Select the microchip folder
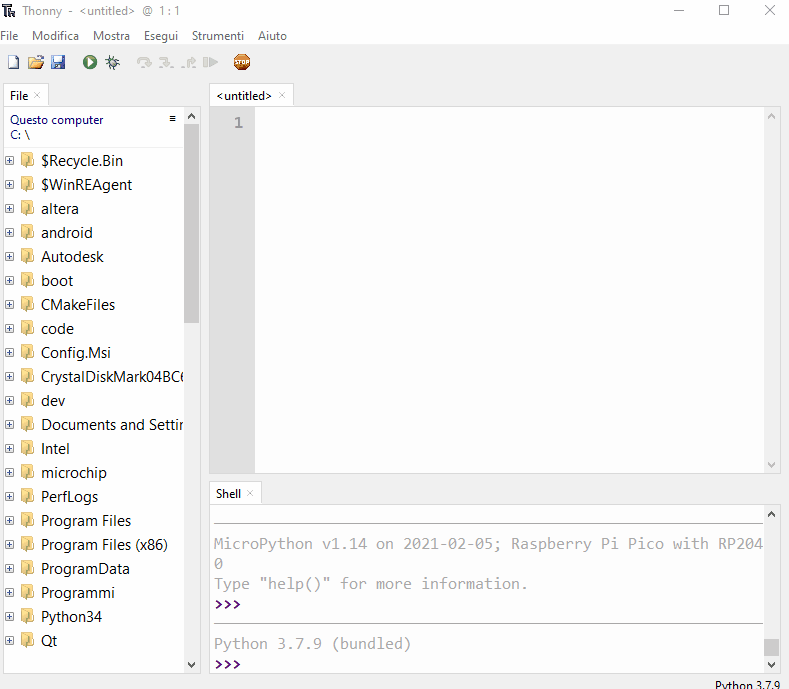This screenshot has height=689, width=789. (x=73, y=473)
